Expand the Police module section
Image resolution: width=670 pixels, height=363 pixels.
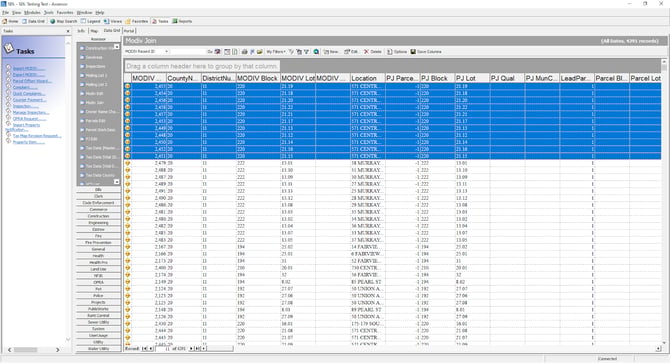pos(98,296)
